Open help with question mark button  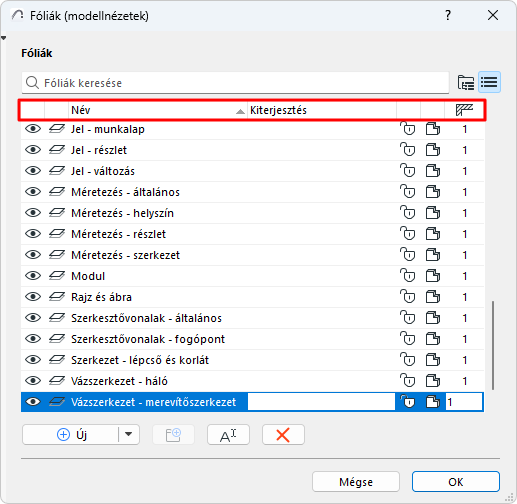click(x=448, y=15)
